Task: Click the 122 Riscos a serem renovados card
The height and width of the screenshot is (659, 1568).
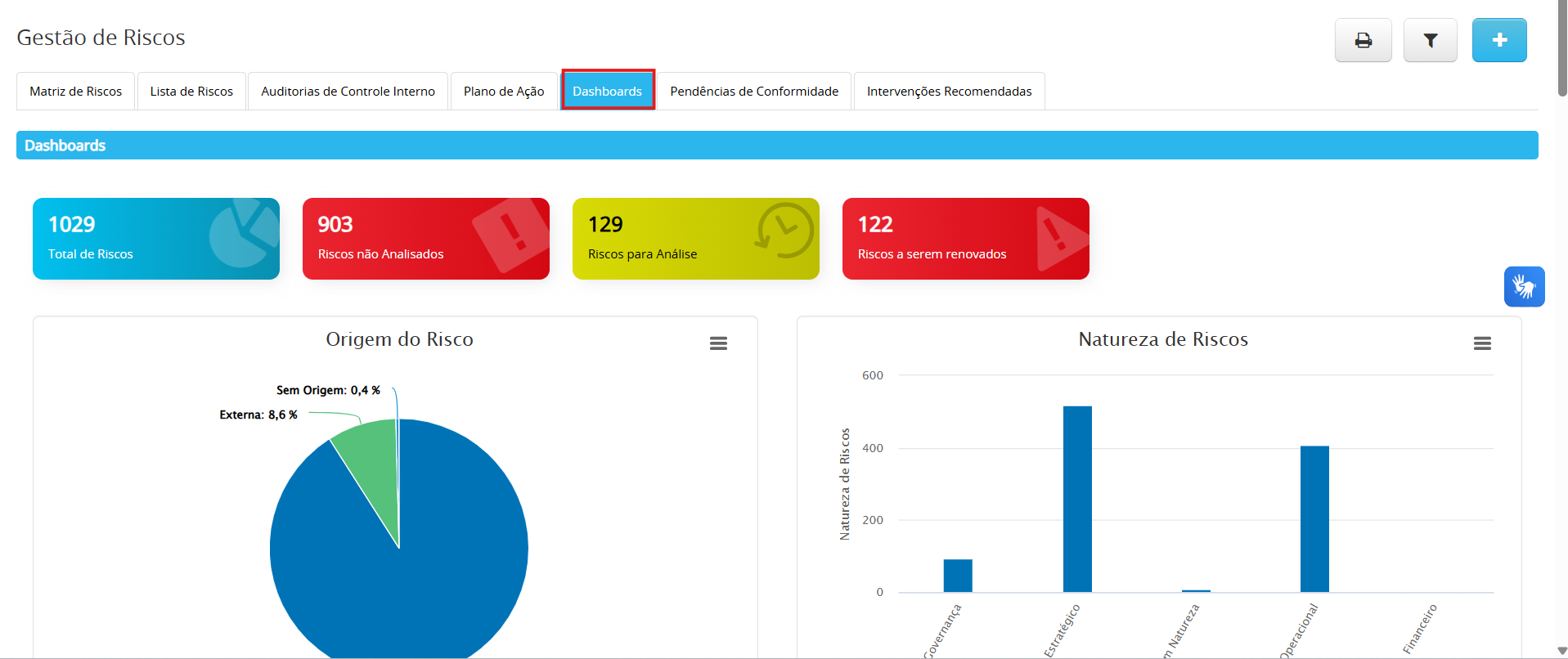Action: (965, 239)
